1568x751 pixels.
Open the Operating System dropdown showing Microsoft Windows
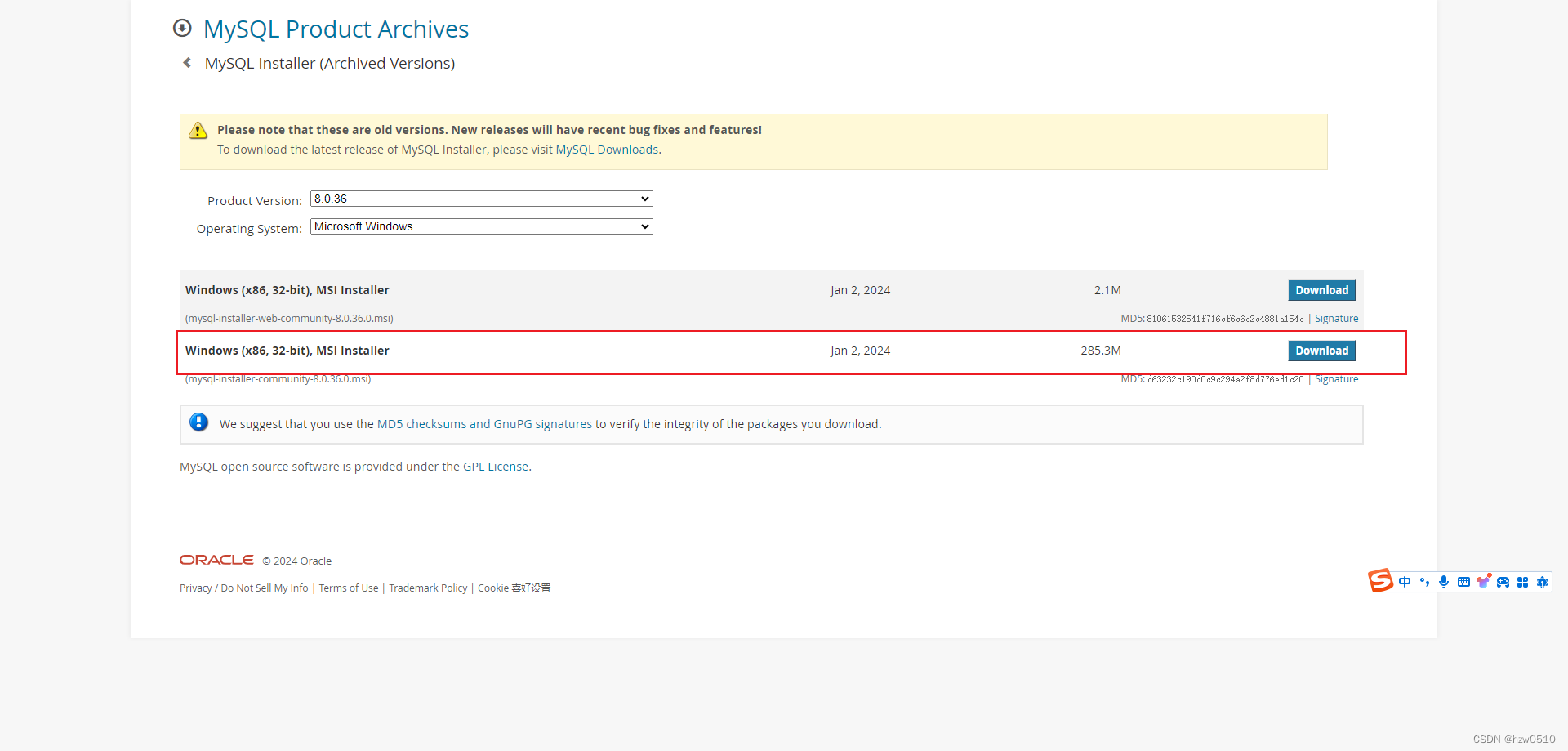point(482,226)
